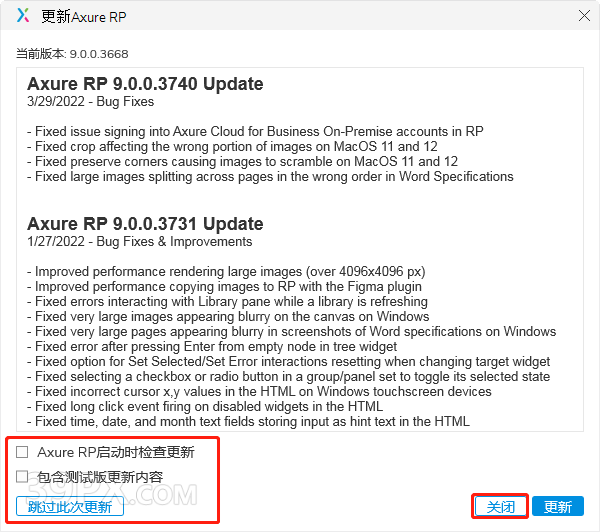Screen dimensions: 600x532
Task: Click the 更新Axure RP window title text
Action: pos(84,16)
